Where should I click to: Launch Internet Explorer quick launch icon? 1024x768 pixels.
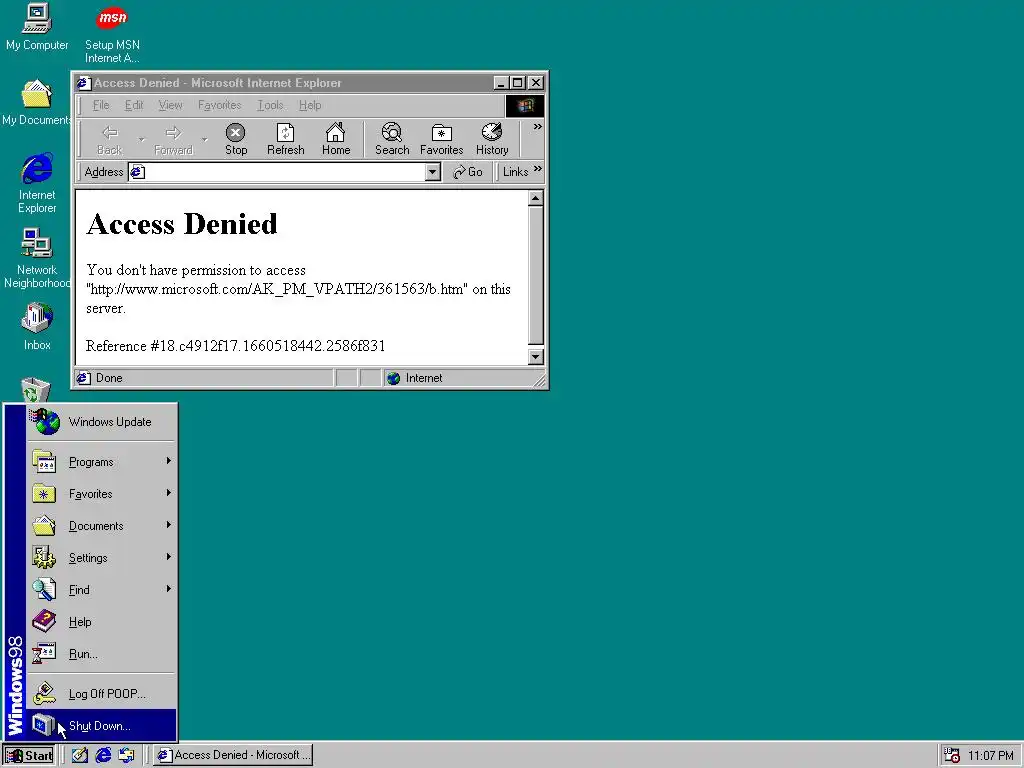(x=103, y=756)
